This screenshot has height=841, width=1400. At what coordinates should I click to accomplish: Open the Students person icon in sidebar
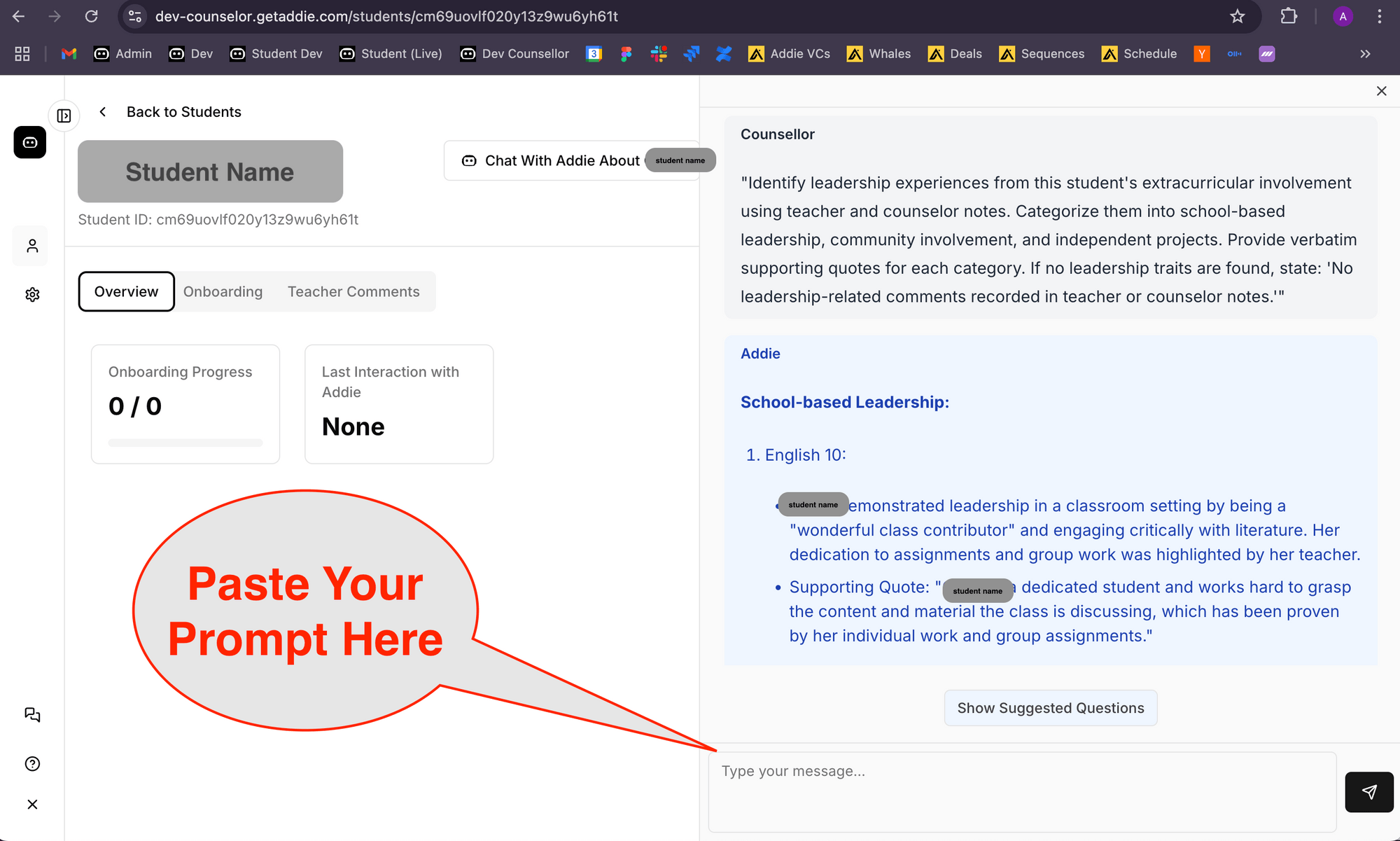point(32,246)
